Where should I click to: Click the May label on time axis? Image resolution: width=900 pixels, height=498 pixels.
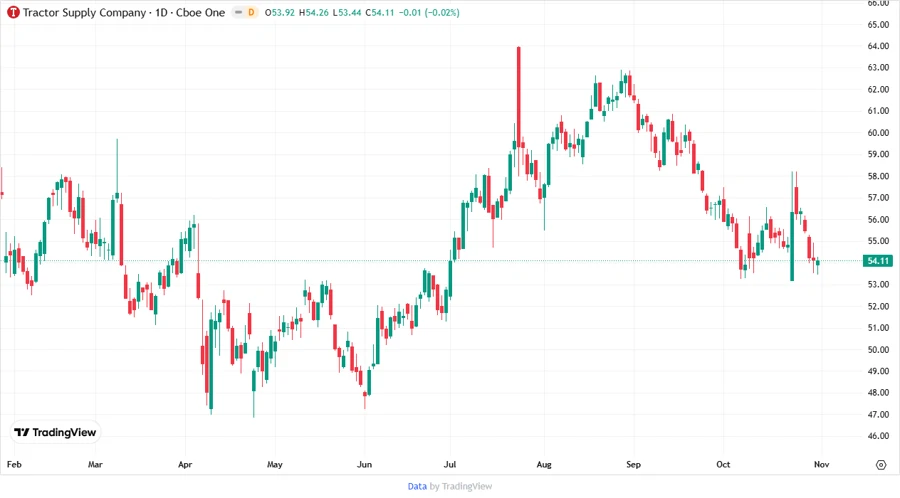pyautogui.click(x=274, y=464)
